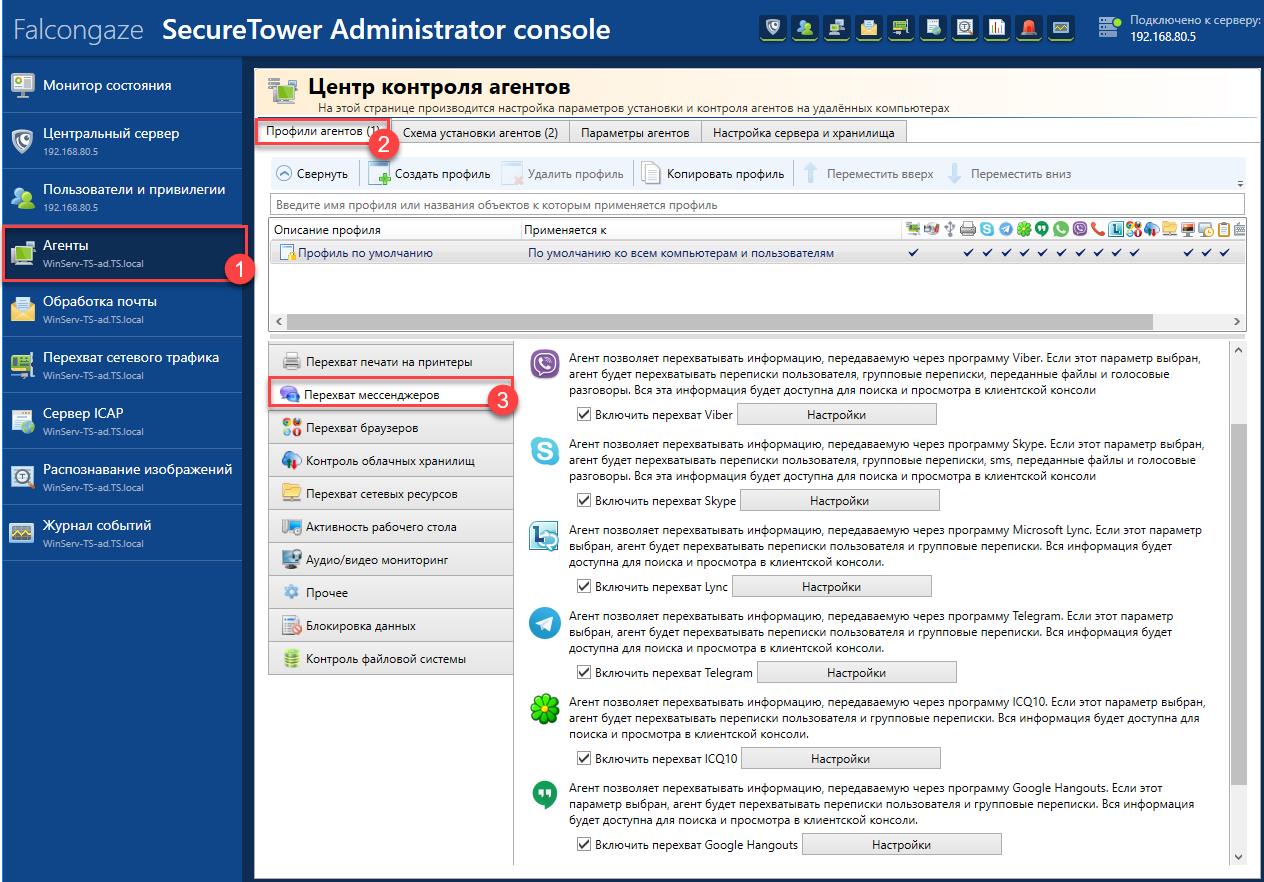Viewport: 1264px width, 882px height.
Task: Click Создать профиль button
Action: point(430,174)
